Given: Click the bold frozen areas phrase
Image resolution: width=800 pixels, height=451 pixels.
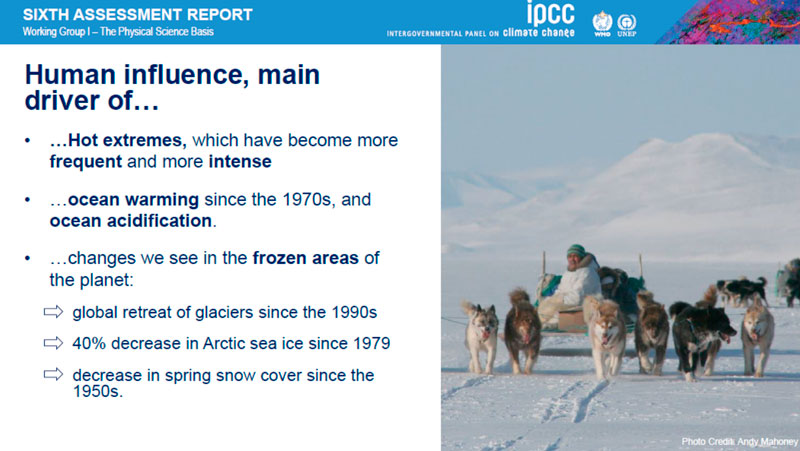Looking at the screenshot, I should click(x=306, y=258).
